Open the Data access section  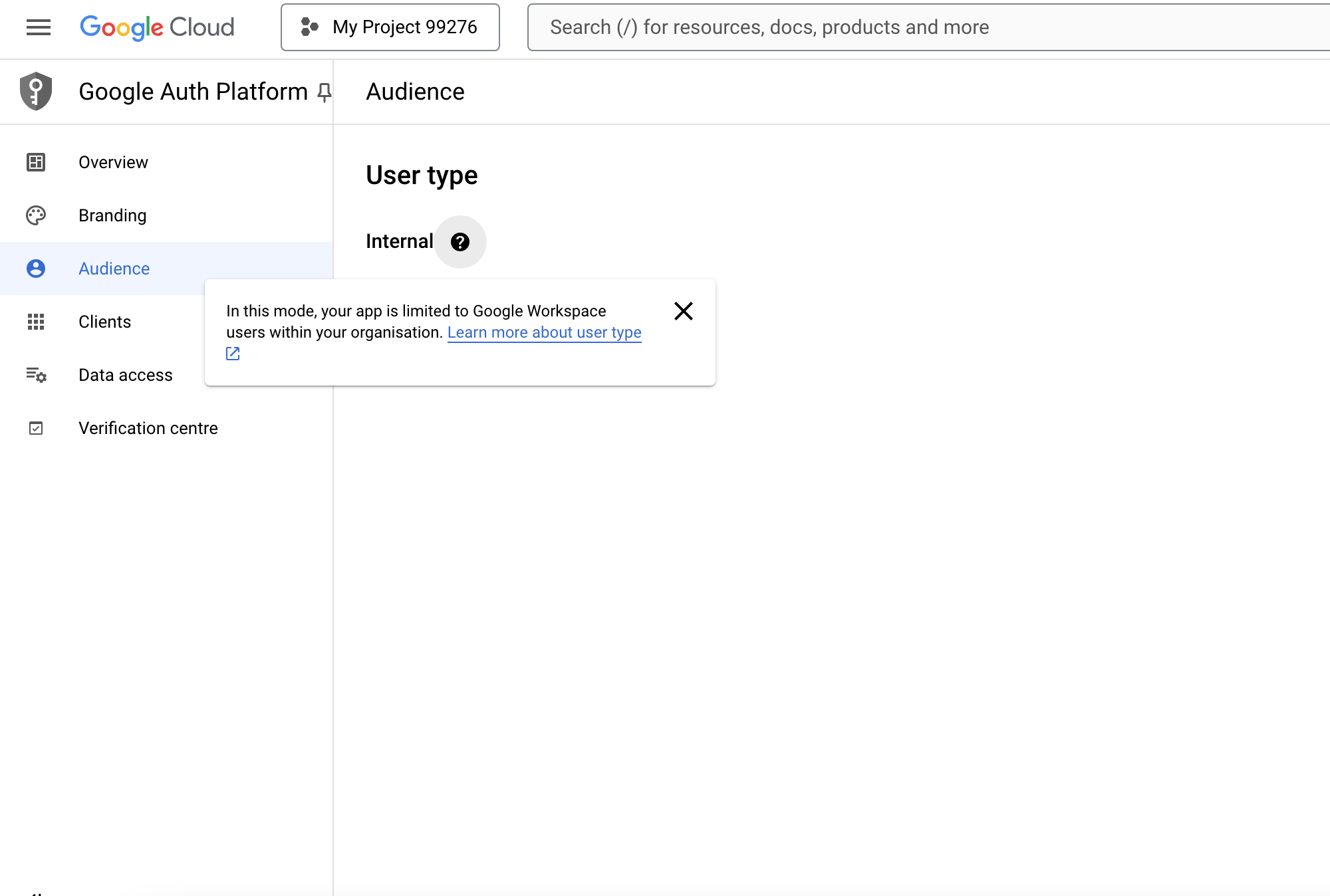125,375
